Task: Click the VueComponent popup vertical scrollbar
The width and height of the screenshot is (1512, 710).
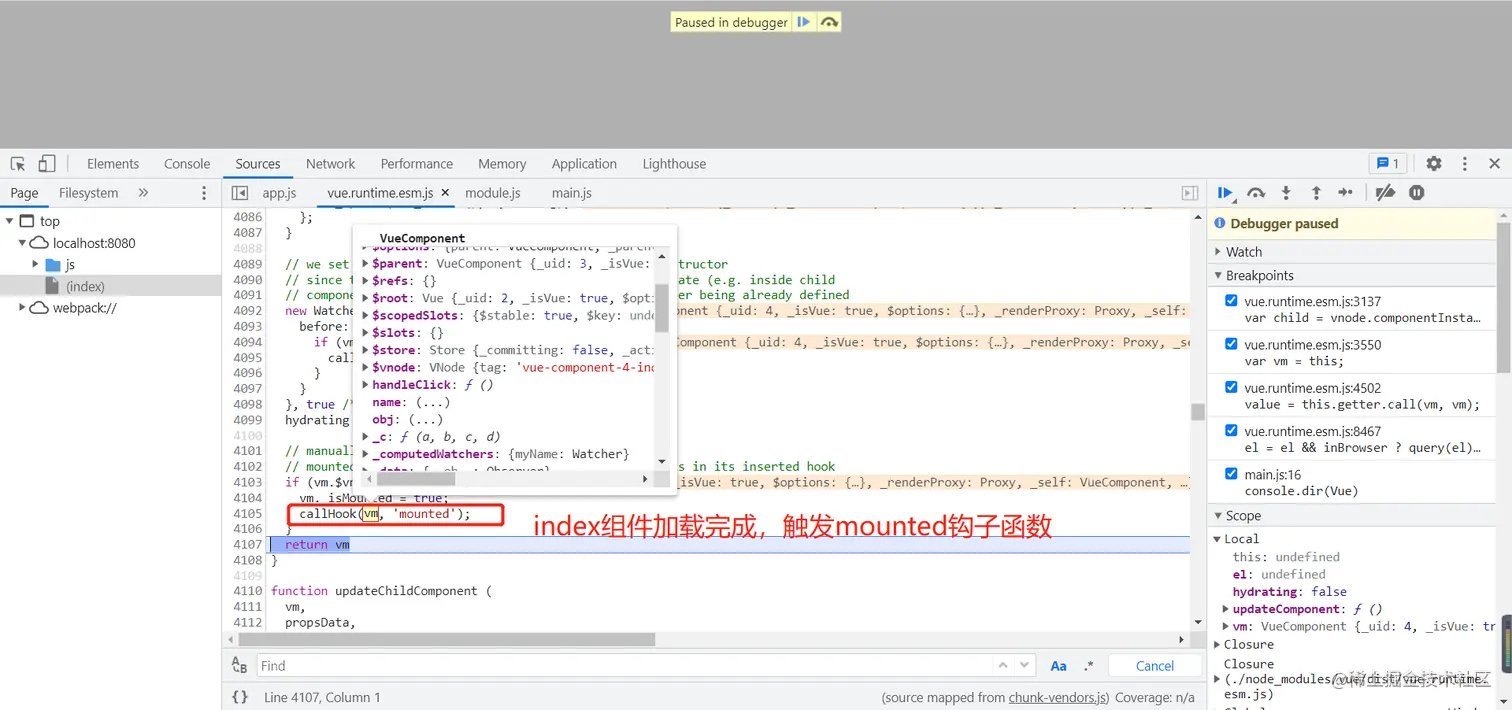Action: (x=661, y=308)
